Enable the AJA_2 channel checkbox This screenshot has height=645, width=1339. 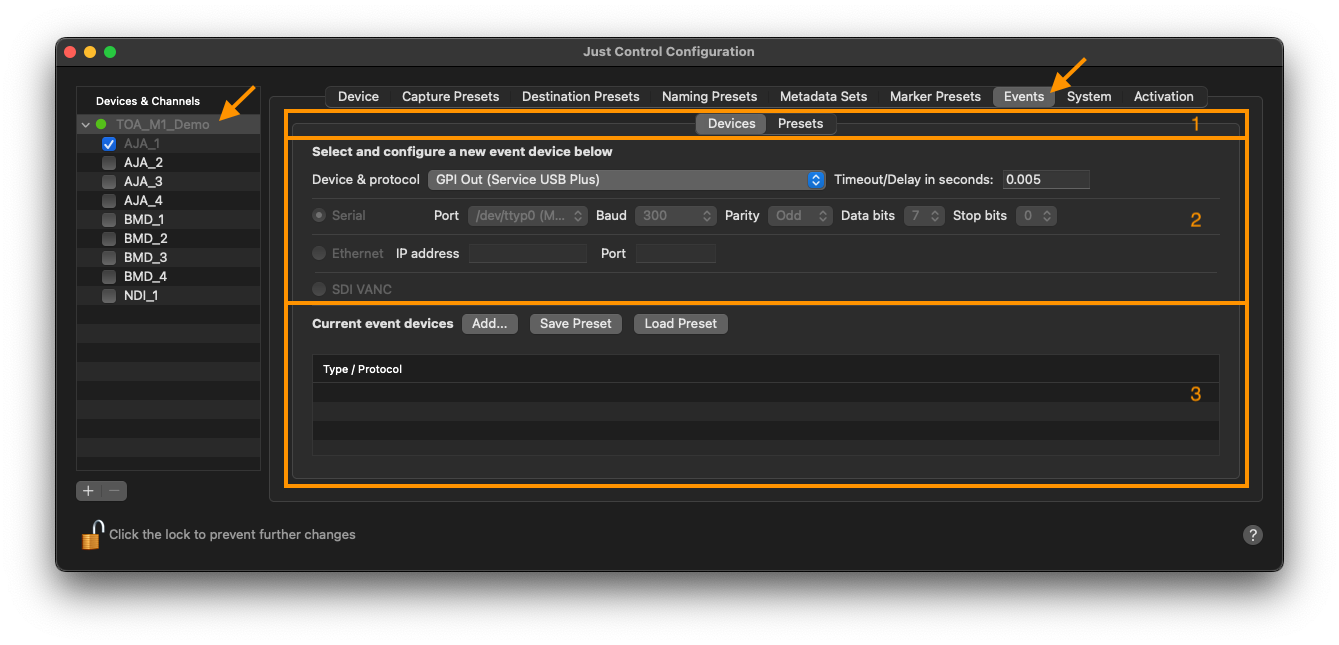point(109,163)
